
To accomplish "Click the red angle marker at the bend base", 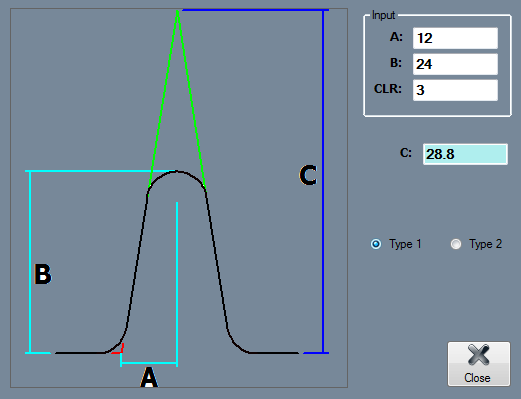I will click(x=118, y=349).
